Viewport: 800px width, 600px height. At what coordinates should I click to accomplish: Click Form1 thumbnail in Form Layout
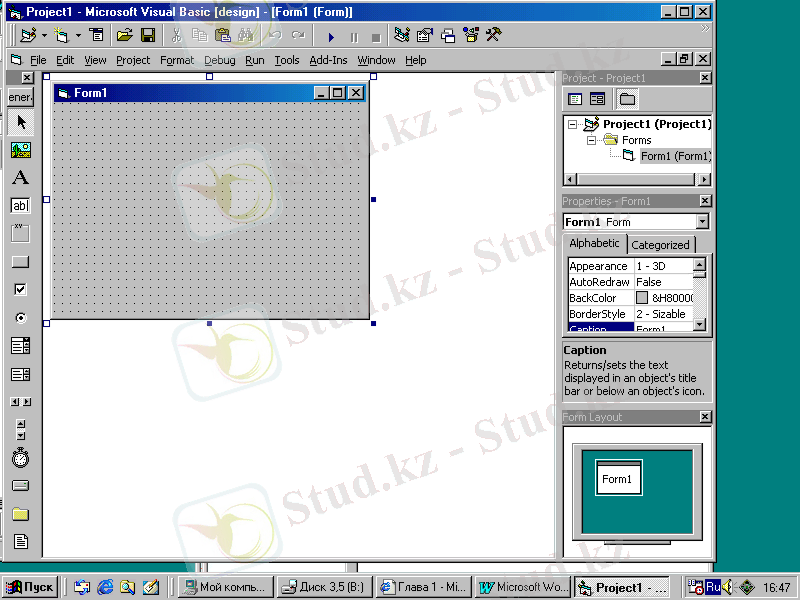click(x=618, y=478)
